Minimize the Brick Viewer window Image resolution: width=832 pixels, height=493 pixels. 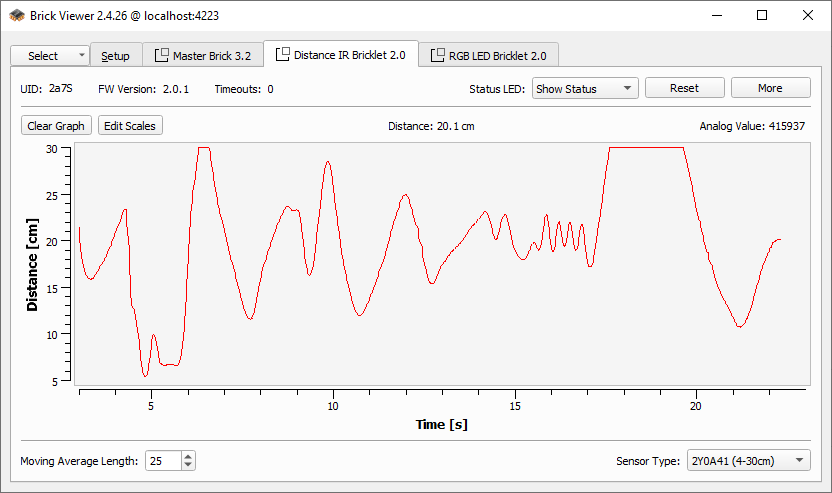point(716,15)
